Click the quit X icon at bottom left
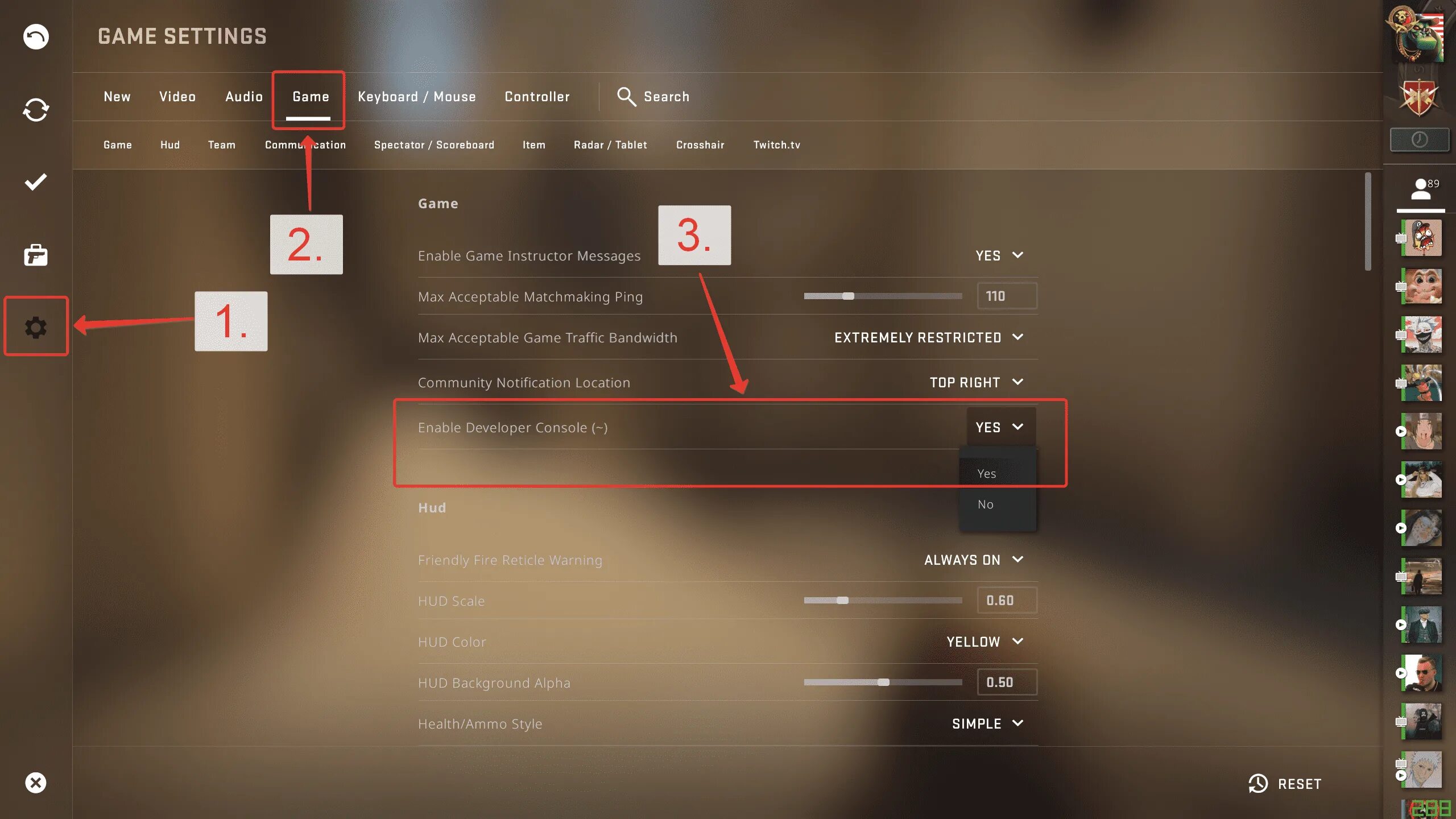 [36, 783]
